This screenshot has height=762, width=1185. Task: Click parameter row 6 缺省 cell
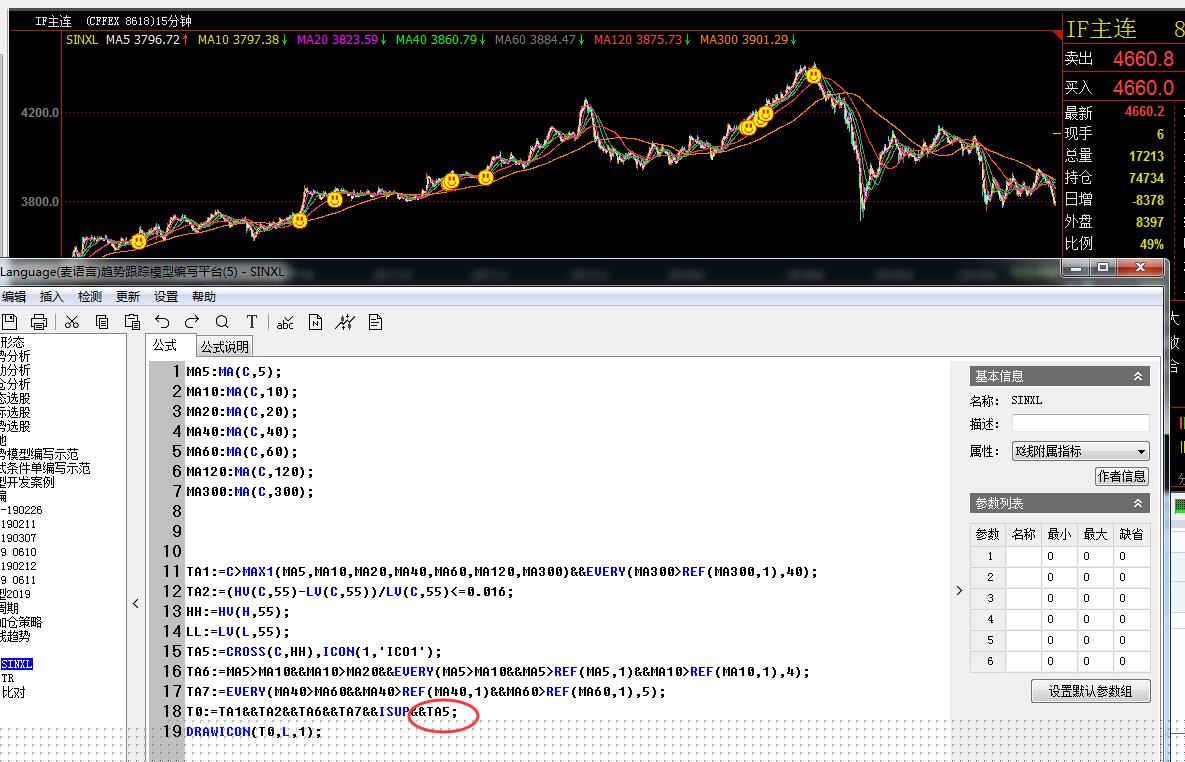(x=1131, y=661)
